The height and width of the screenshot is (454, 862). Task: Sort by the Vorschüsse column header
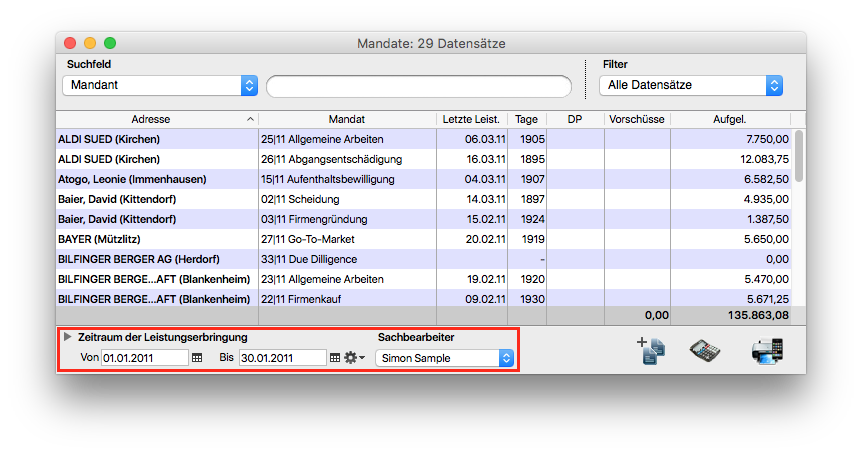point(637,119)
